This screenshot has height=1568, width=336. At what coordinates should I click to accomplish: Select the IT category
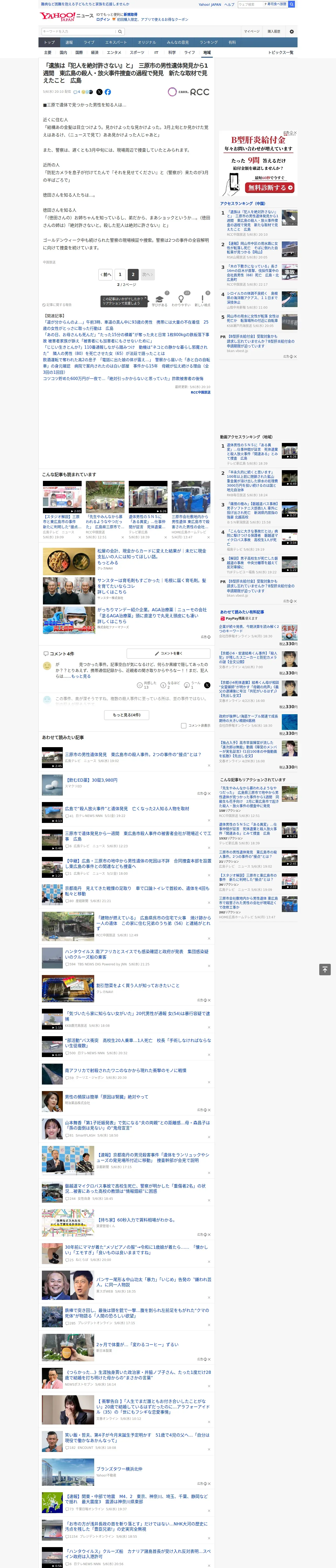coord(156,52)
